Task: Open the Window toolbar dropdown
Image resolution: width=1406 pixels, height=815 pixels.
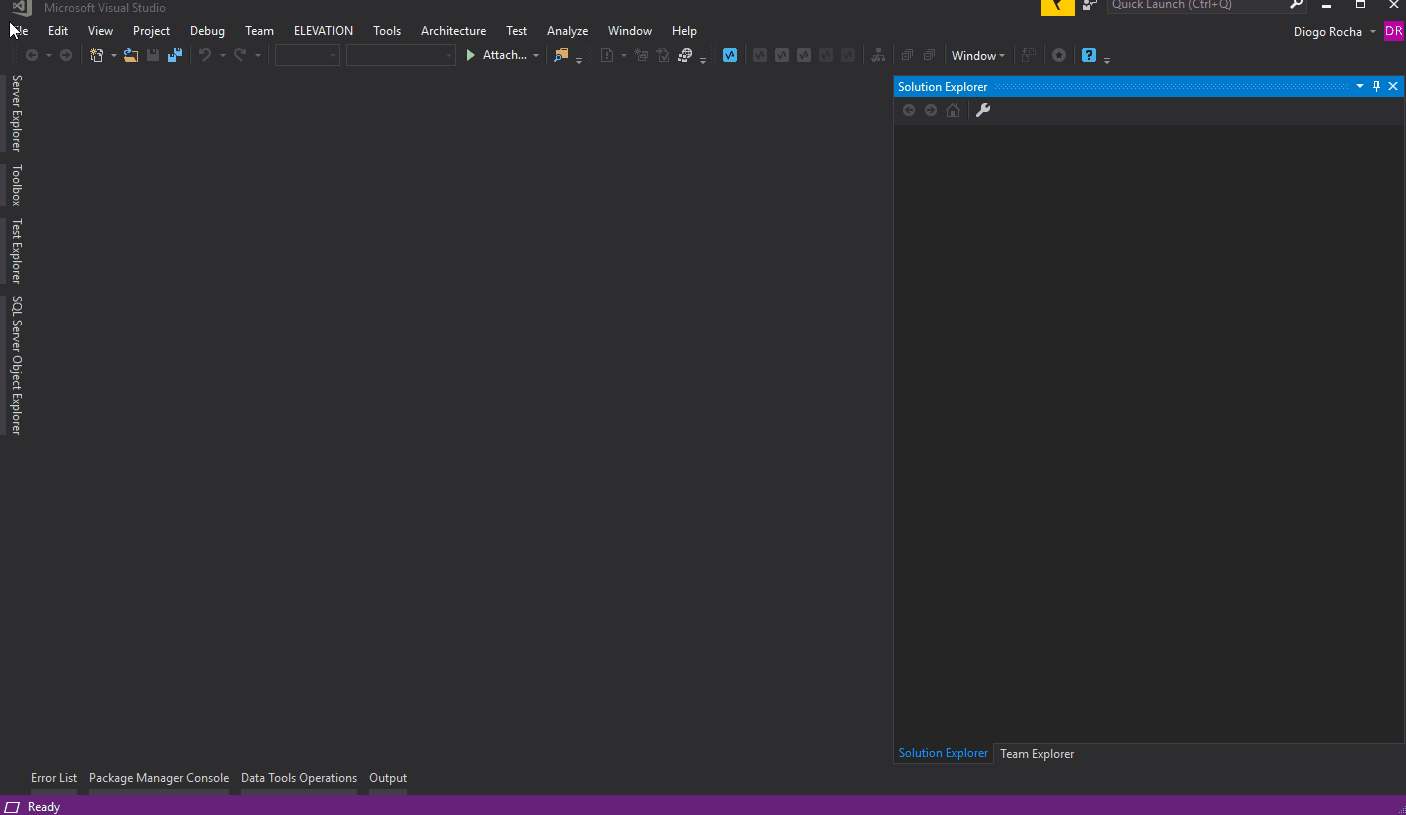Action: [978, 56]
